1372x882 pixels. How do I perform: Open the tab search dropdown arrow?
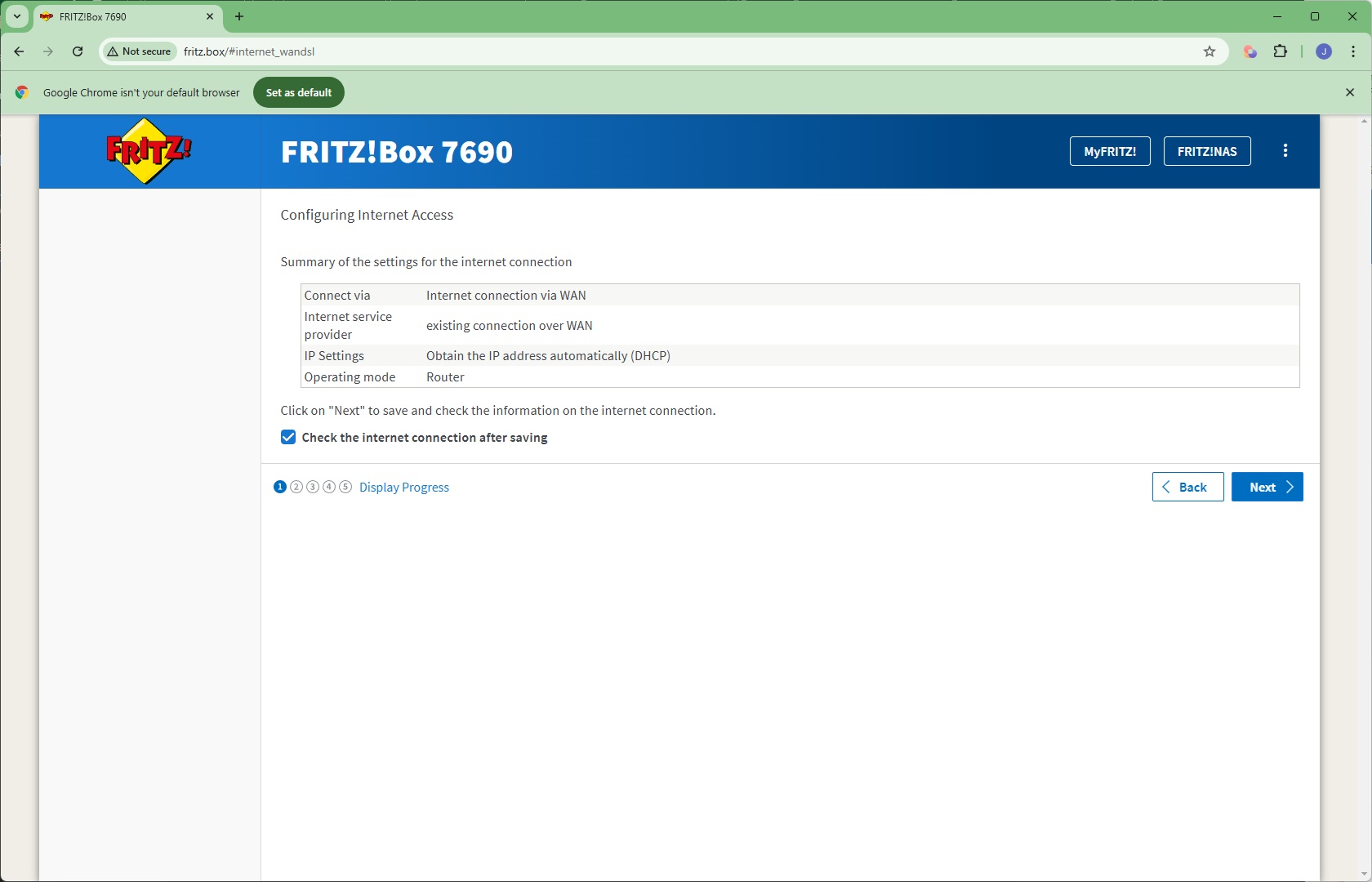[x=17, y=16]
